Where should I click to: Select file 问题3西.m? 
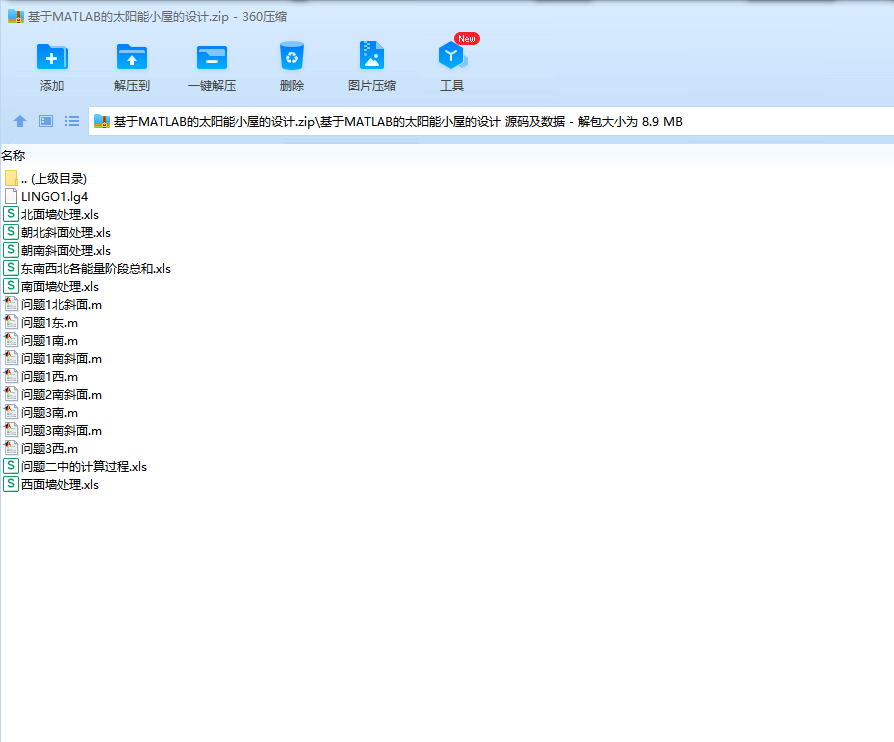tap(41, 448)
